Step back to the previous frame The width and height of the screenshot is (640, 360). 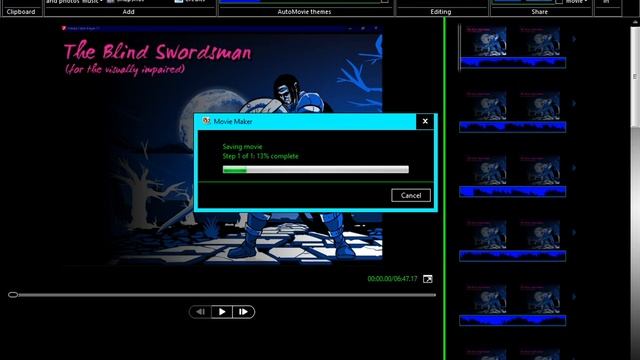200,312
